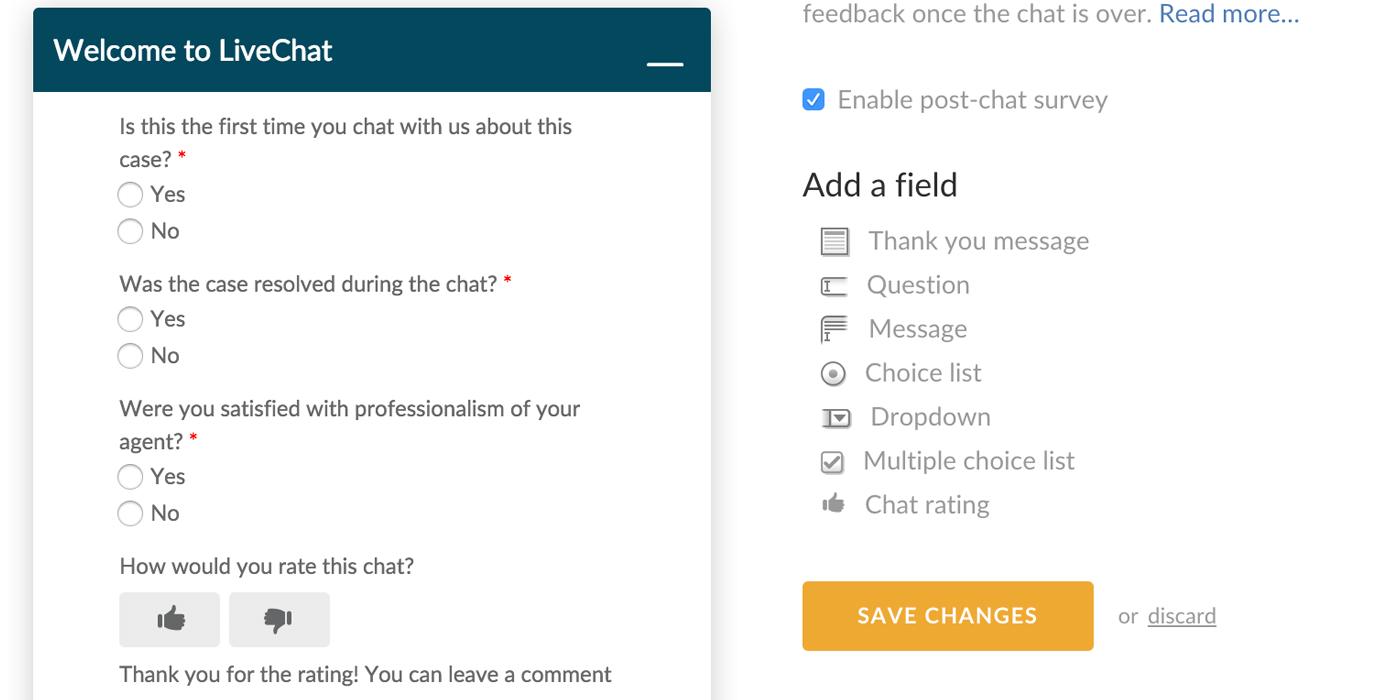Add a Choice list field
Image resolution: width=1400 pixels, height=700 pixels.
coord(922,372)
